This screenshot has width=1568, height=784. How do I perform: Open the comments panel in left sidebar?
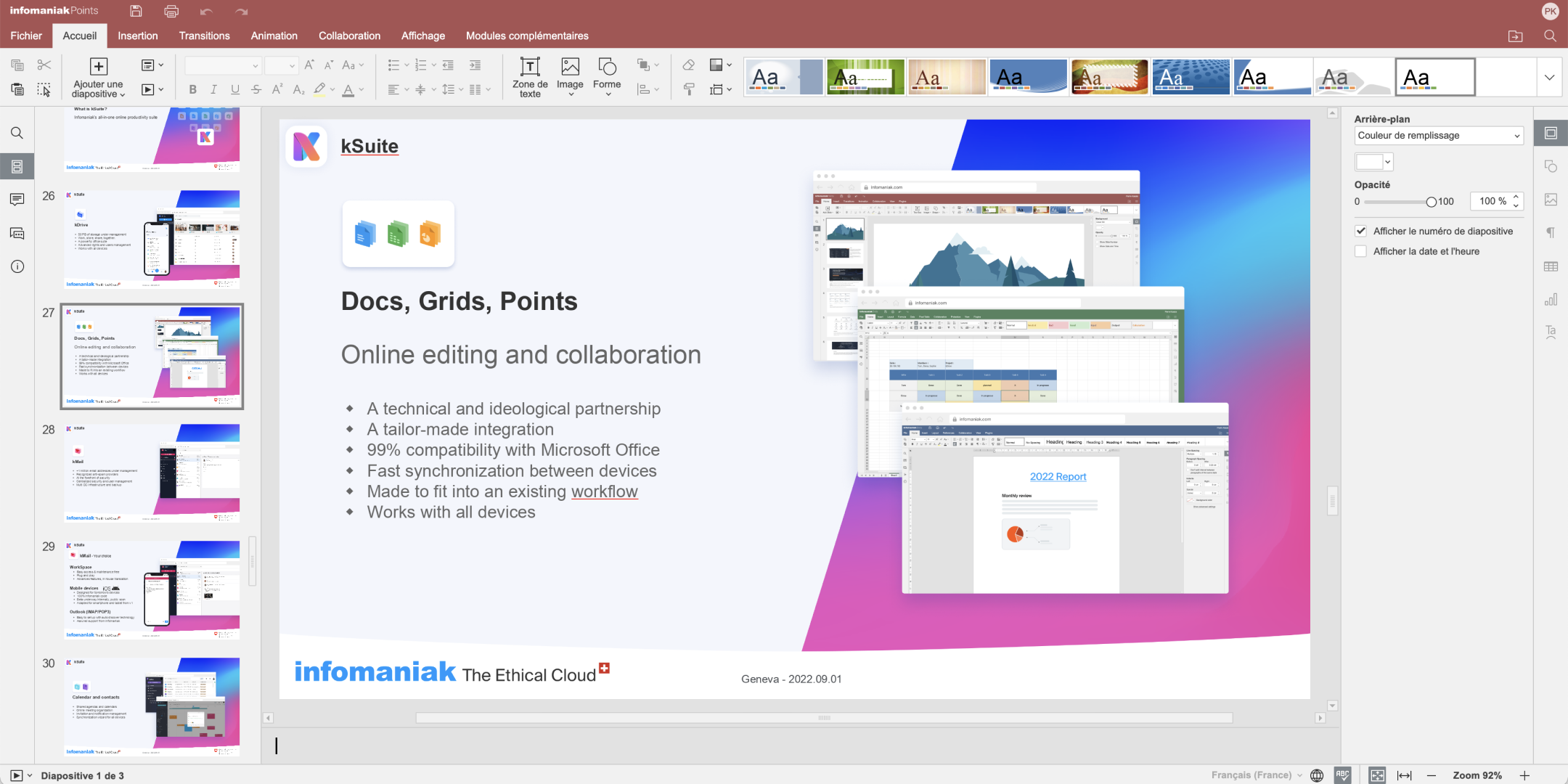coord(17,200)
